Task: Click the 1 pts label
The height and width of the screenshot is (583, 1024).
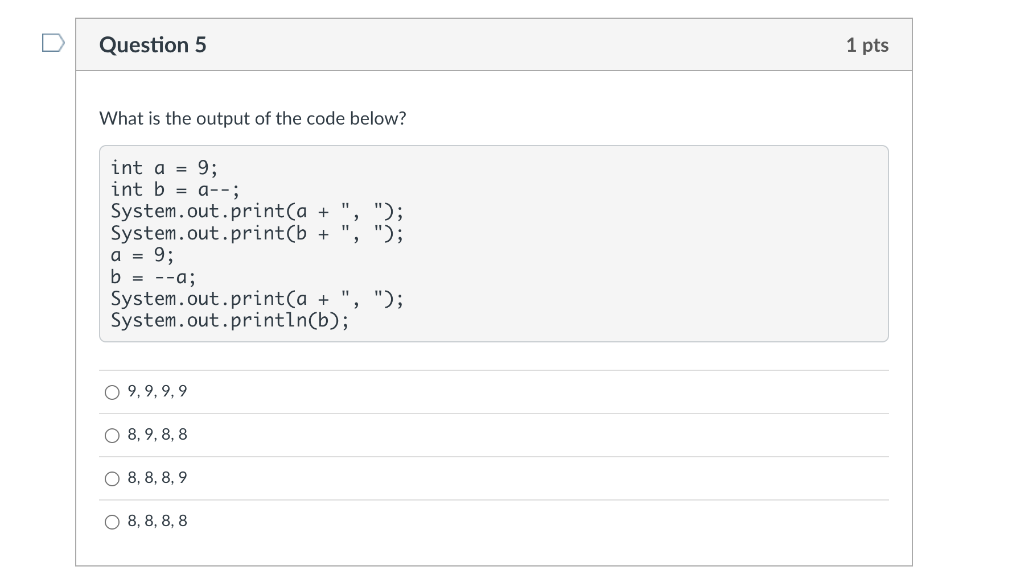Action: tap(867, 45)
